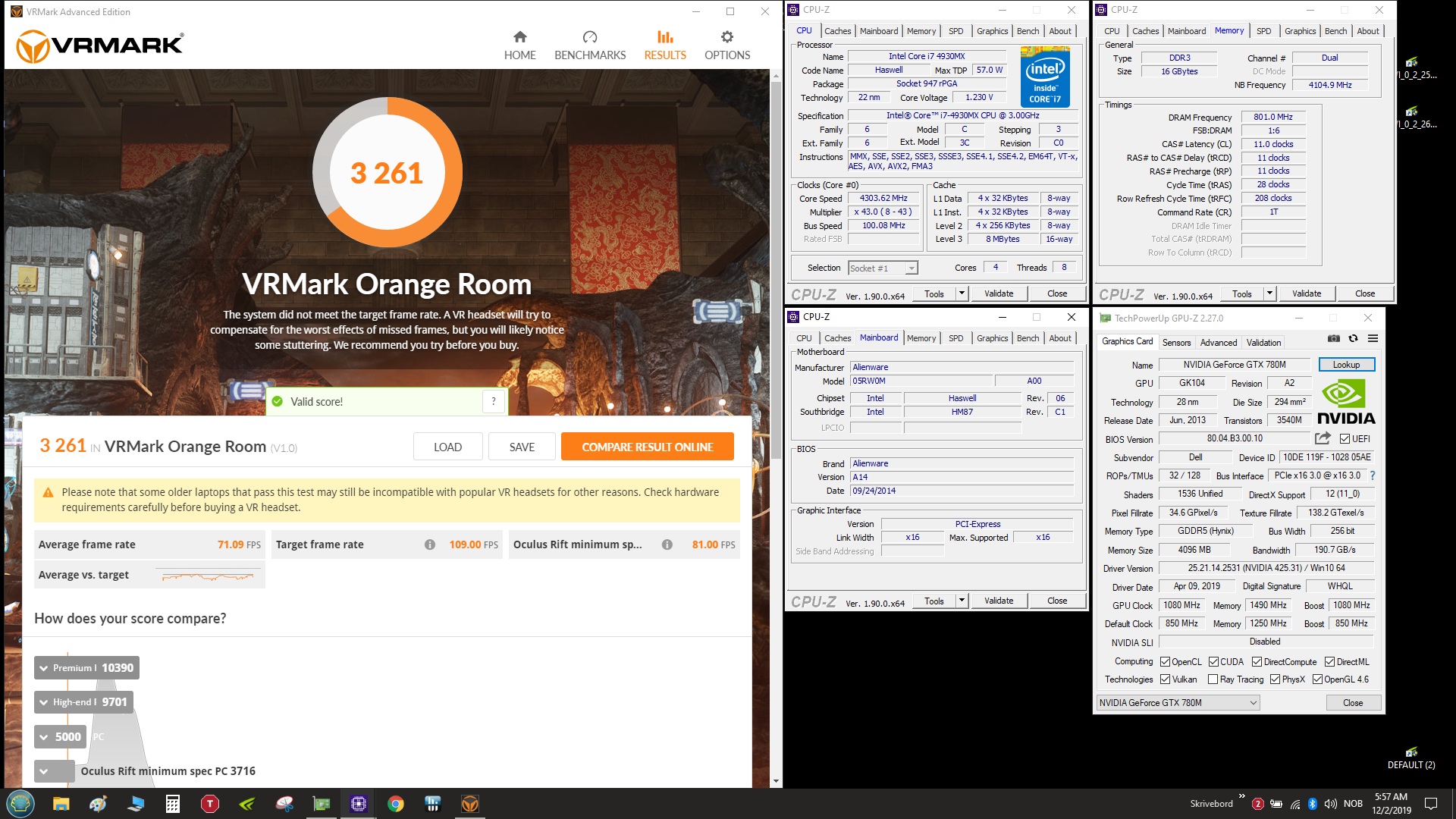Open Google Chrome from the taskbar
Image resolution: width=1456 pixels, height=819 pixels.
pyautogui.click(x=396, y=804)
